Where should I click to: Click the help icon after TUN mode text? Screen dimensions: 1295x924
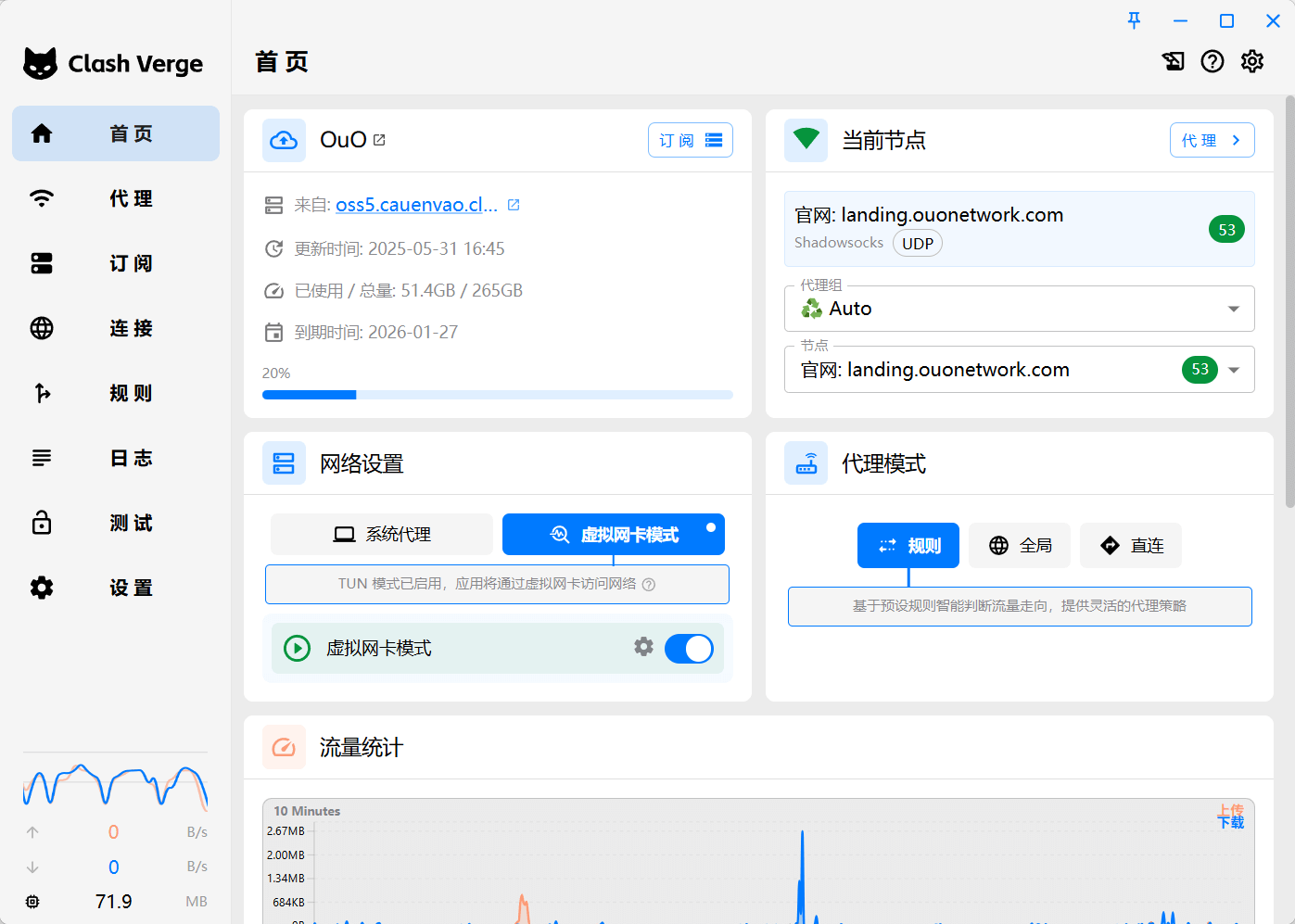point(649,585)
